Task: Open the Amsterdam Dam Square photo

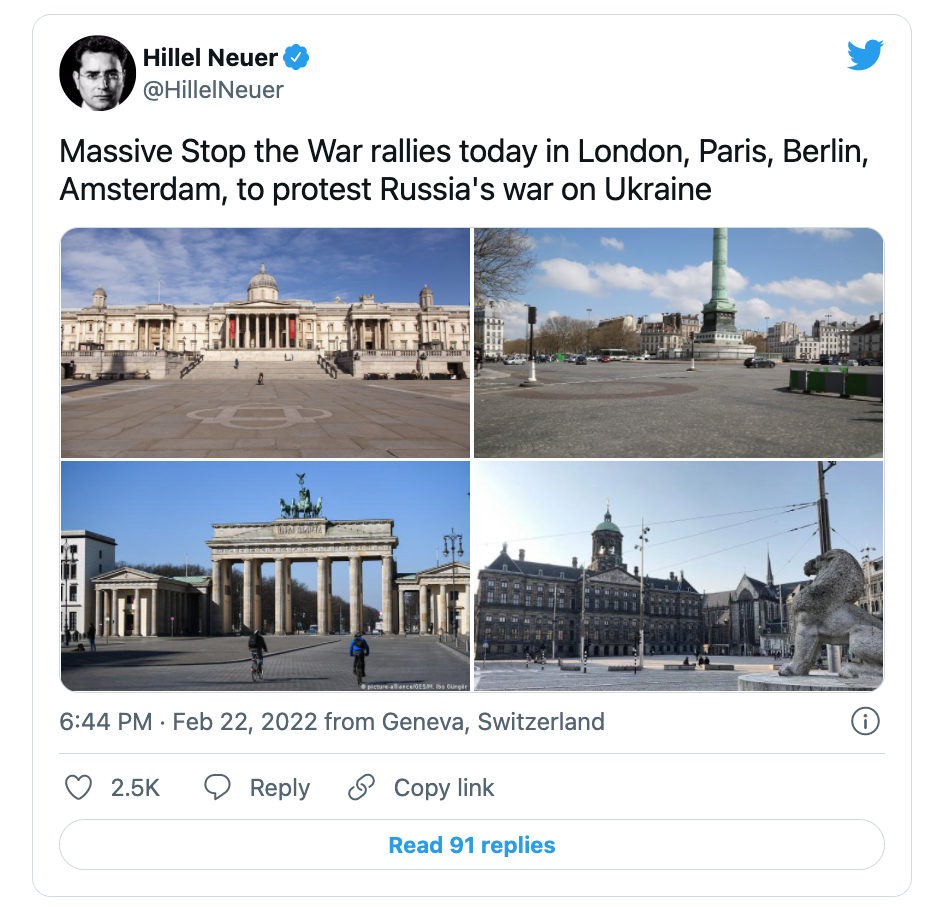Action: point(678,576)
